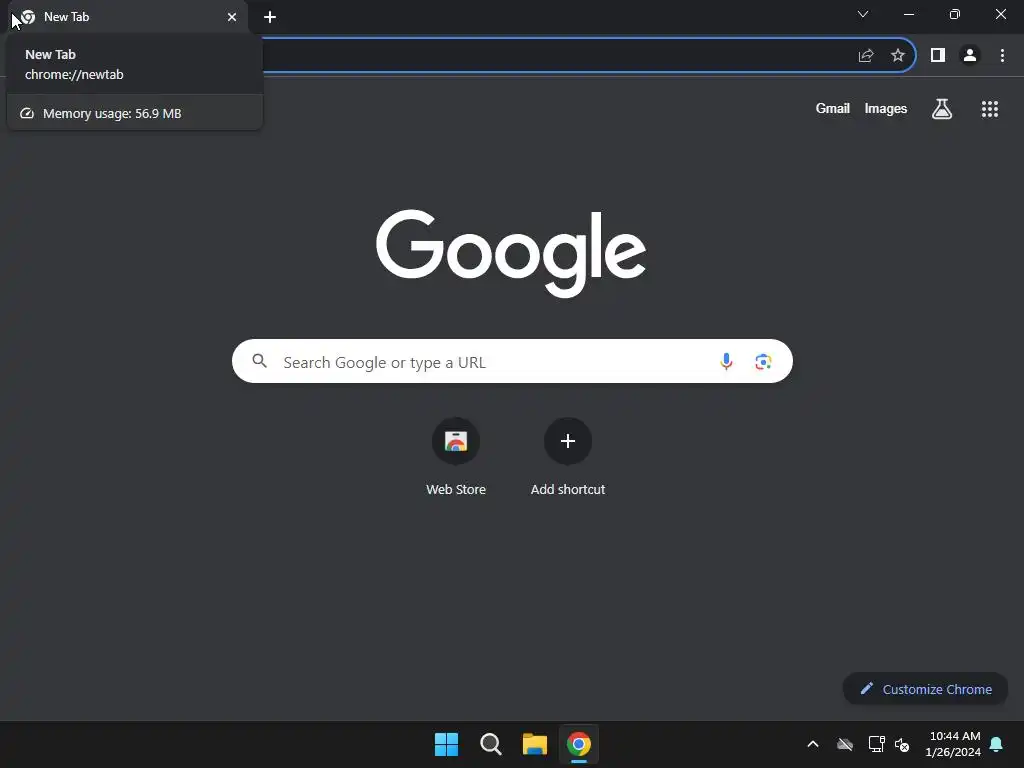Minimize the Chrome window

click(908, 14)
